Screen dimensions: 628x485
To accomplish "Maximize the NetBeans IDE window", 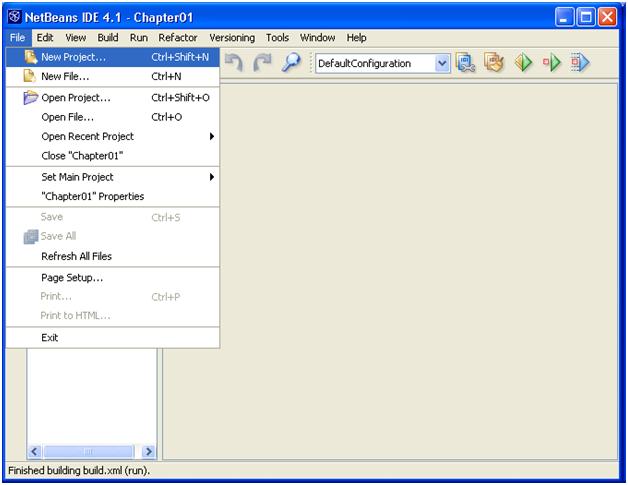I will click(586, 17).
